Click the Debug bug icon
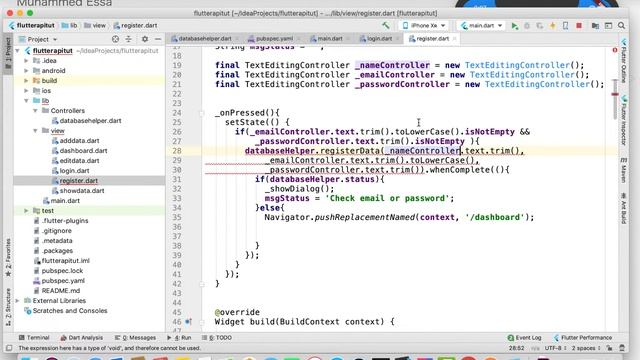 point(527,26)
